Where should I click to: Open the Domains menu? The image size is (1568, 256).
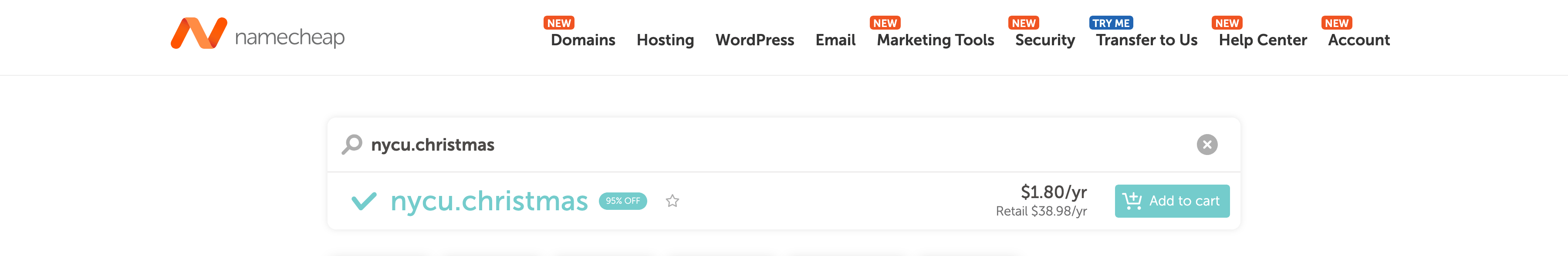coord(582,40)
